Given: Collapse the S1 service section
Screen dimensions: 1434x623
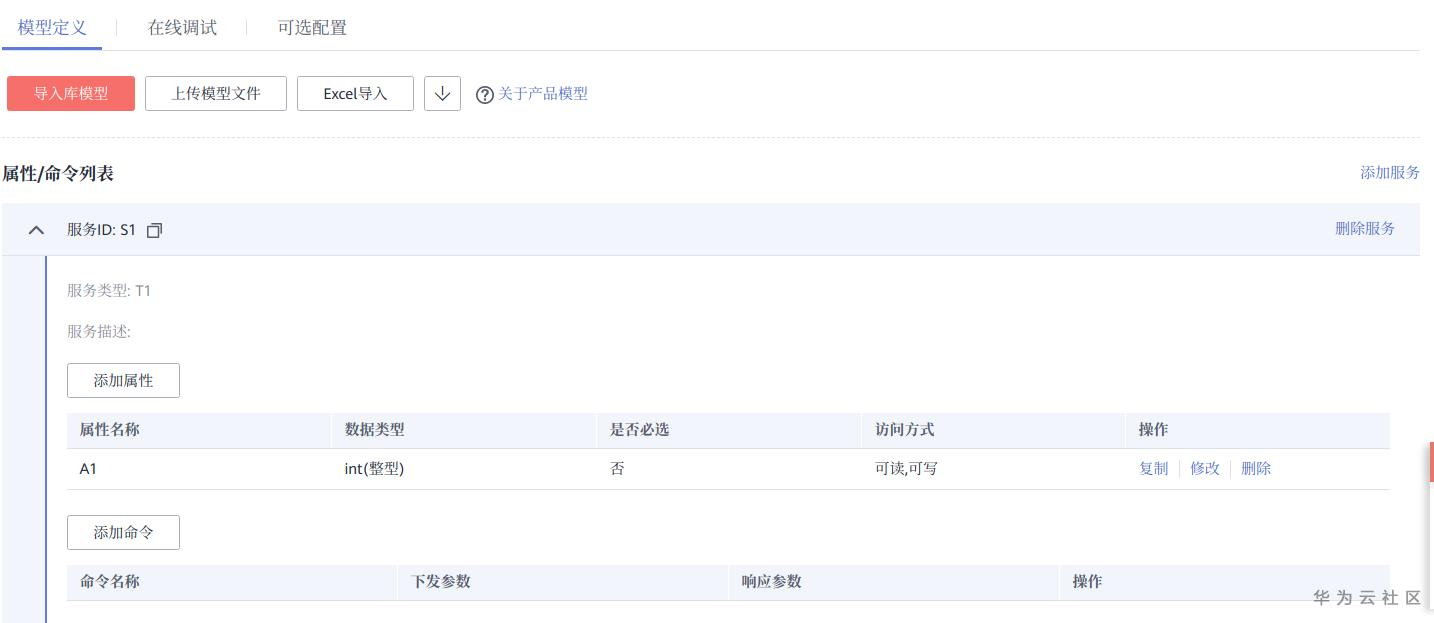Looking at the screenshot, I should point(37,230).
